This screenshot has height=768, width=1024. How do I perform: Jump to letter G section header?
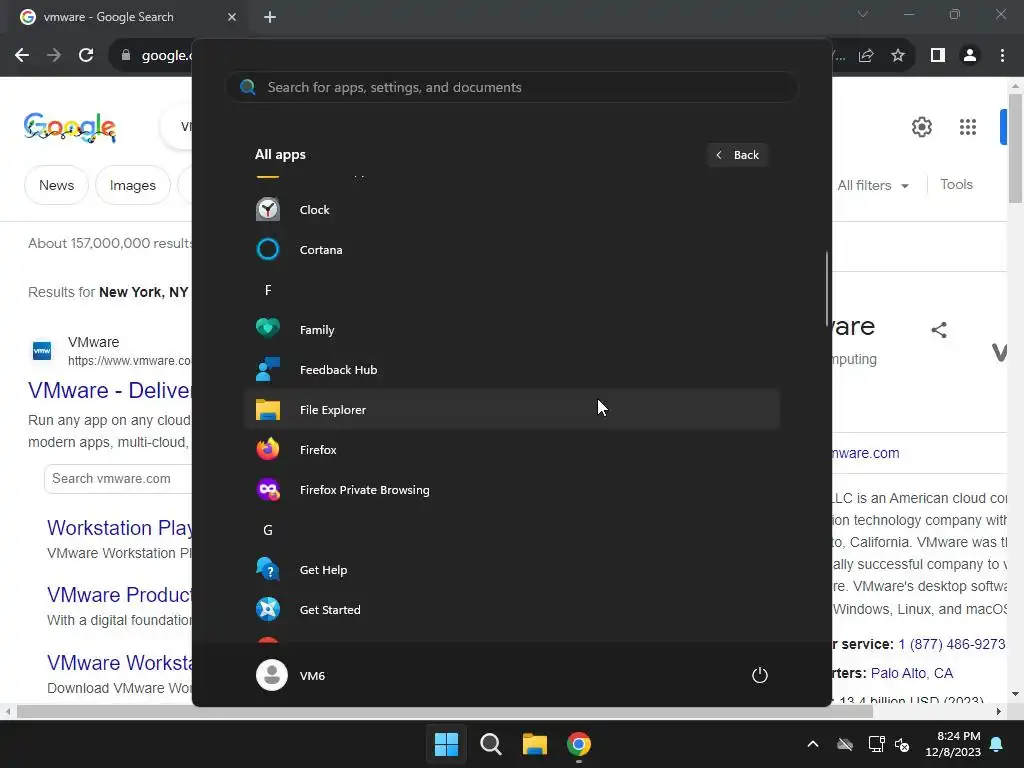(268, 530)
